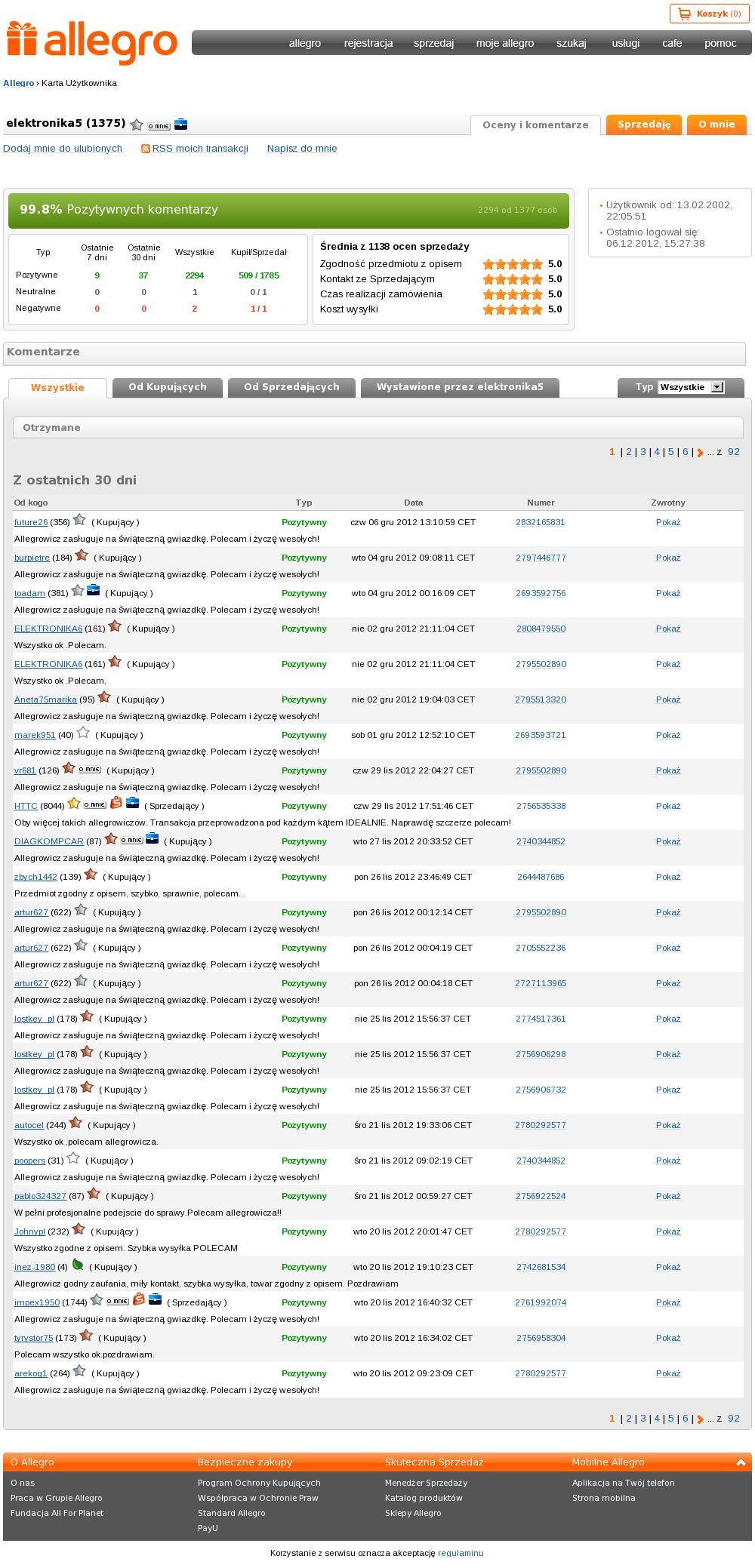Switch to the 'O mnie' tab
The width and height of the screenshot is (755, 1568).
716,125
